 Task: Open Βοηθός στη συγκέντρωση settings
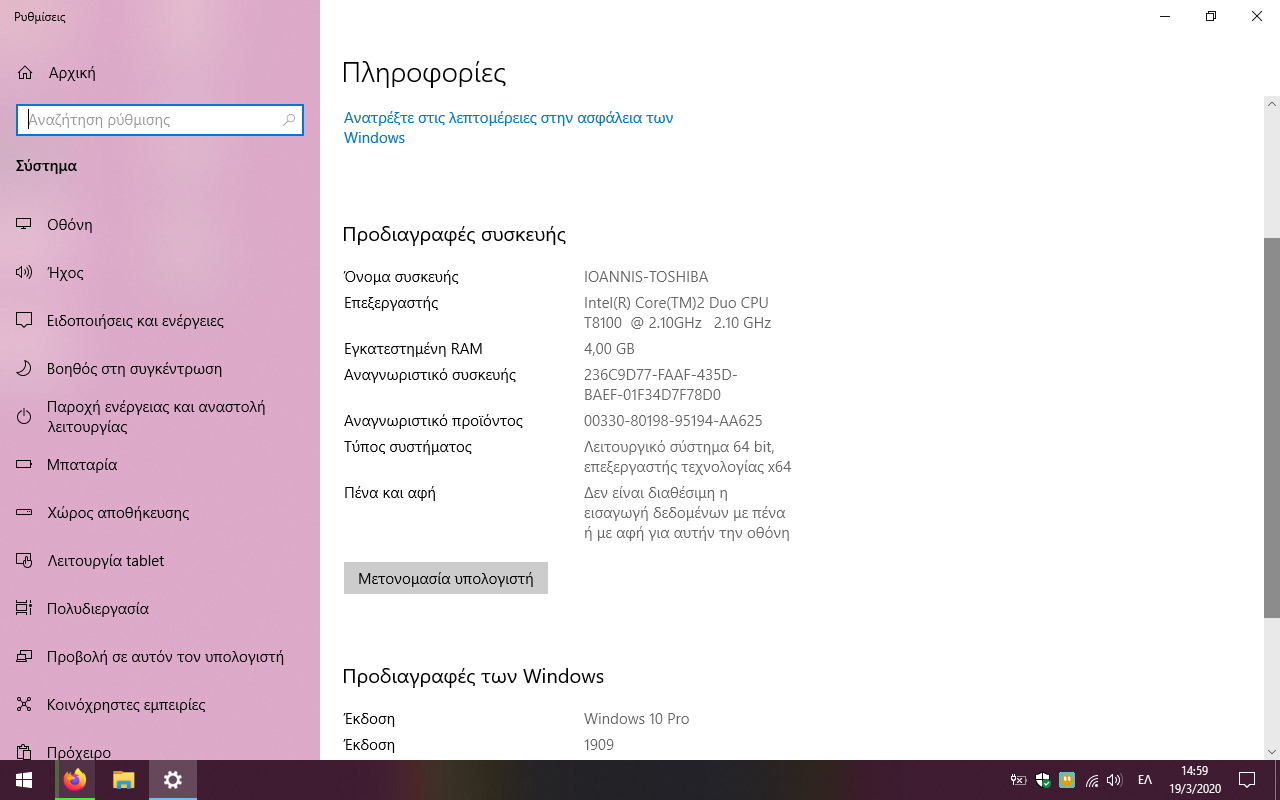coord(134,369)
